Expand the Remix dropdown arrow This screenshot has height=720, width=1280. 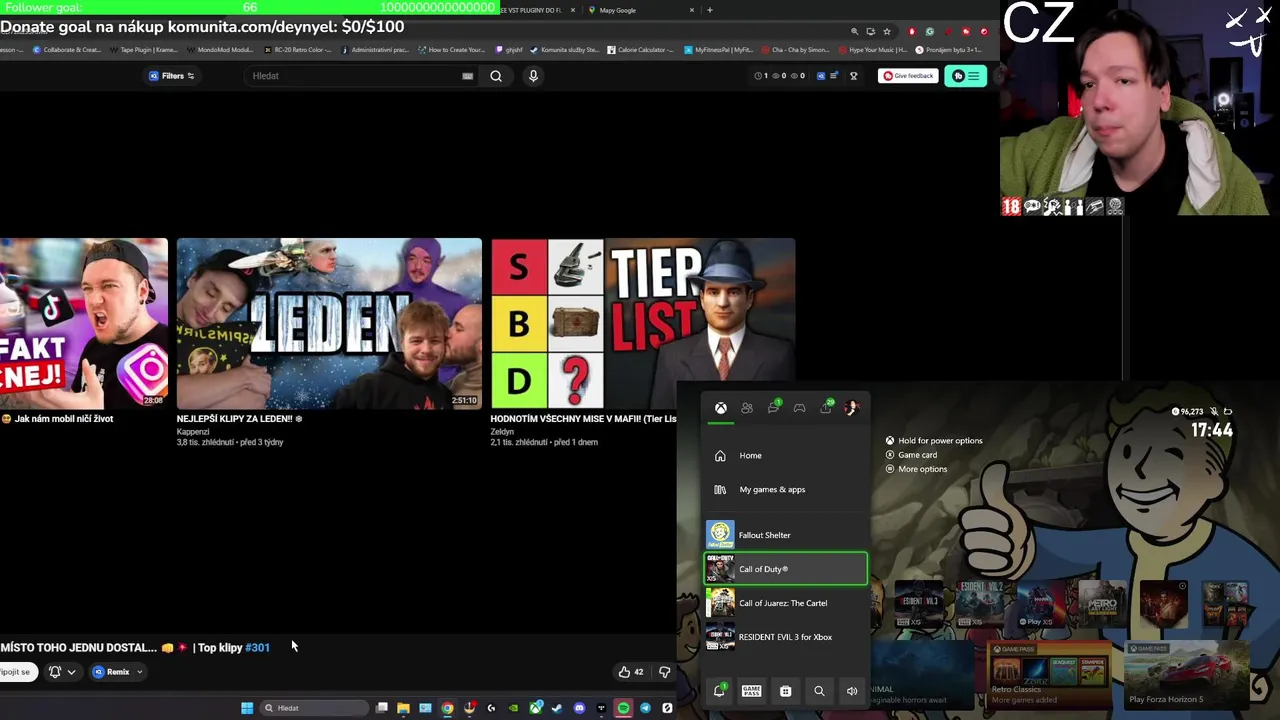(139, 672)
